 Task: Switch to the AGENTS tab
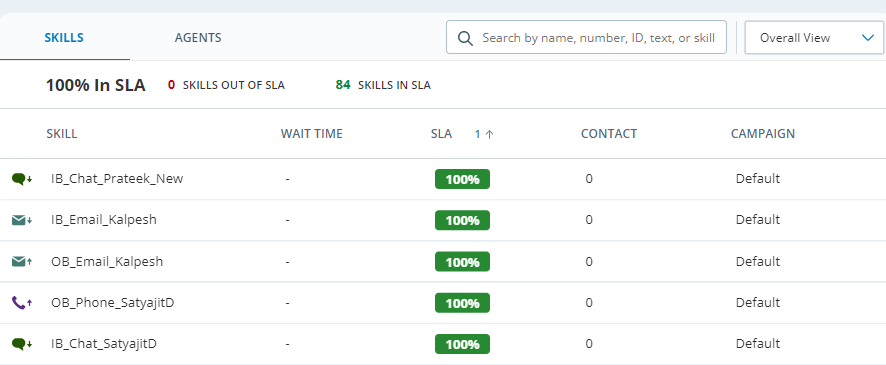click(198, 38)
